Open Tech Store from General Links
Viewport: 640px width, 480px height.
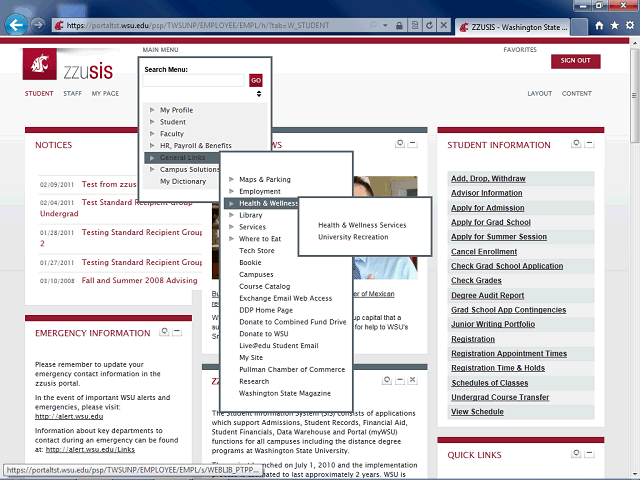click(x=257, y=251)
